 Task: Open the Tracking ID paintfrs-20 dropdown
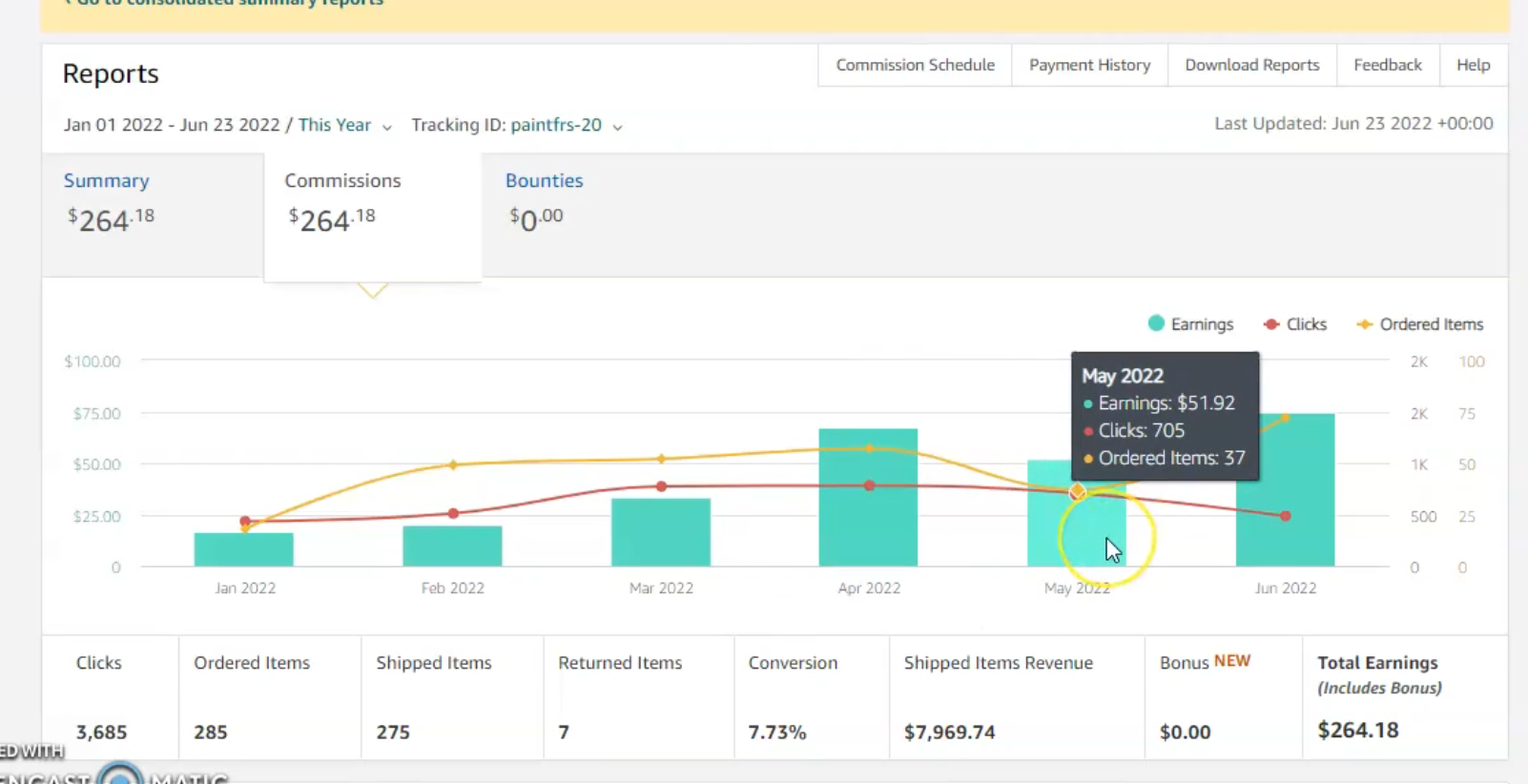(x=517, y=125)
